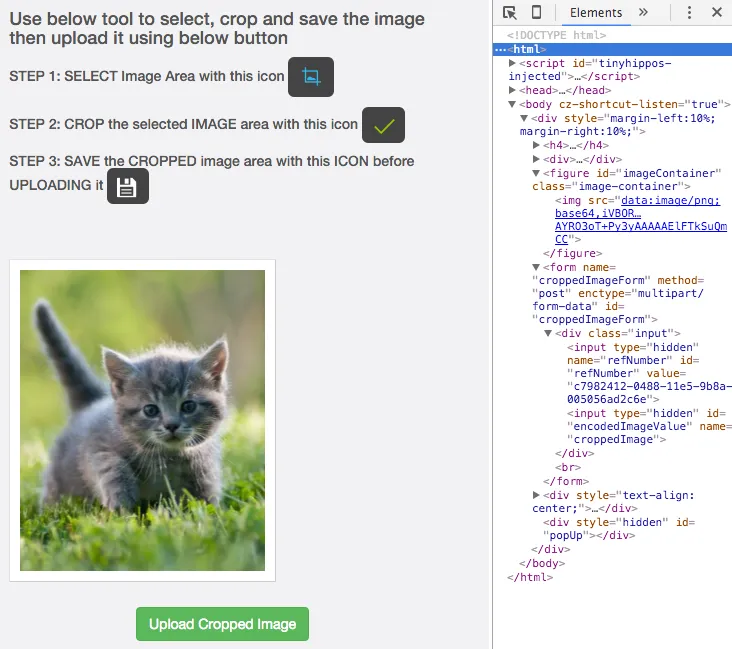Select the closing </form> tag row
Image resolution: width=732 pixels, height=649 pixels.
point(566,481)
